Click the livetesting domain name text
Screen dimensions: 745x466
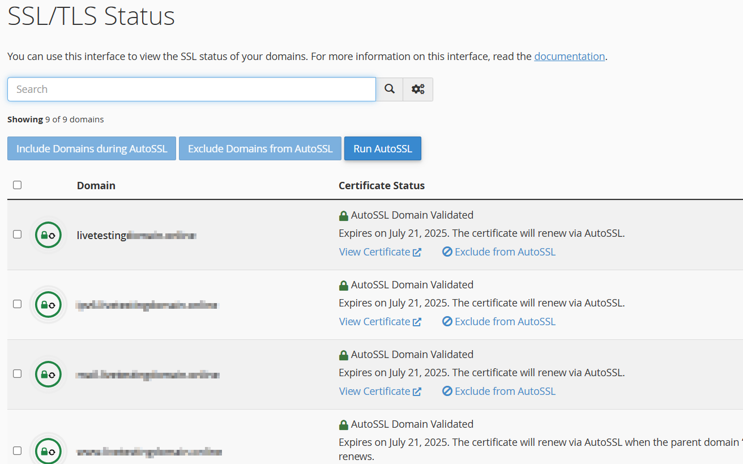[136, 235]
